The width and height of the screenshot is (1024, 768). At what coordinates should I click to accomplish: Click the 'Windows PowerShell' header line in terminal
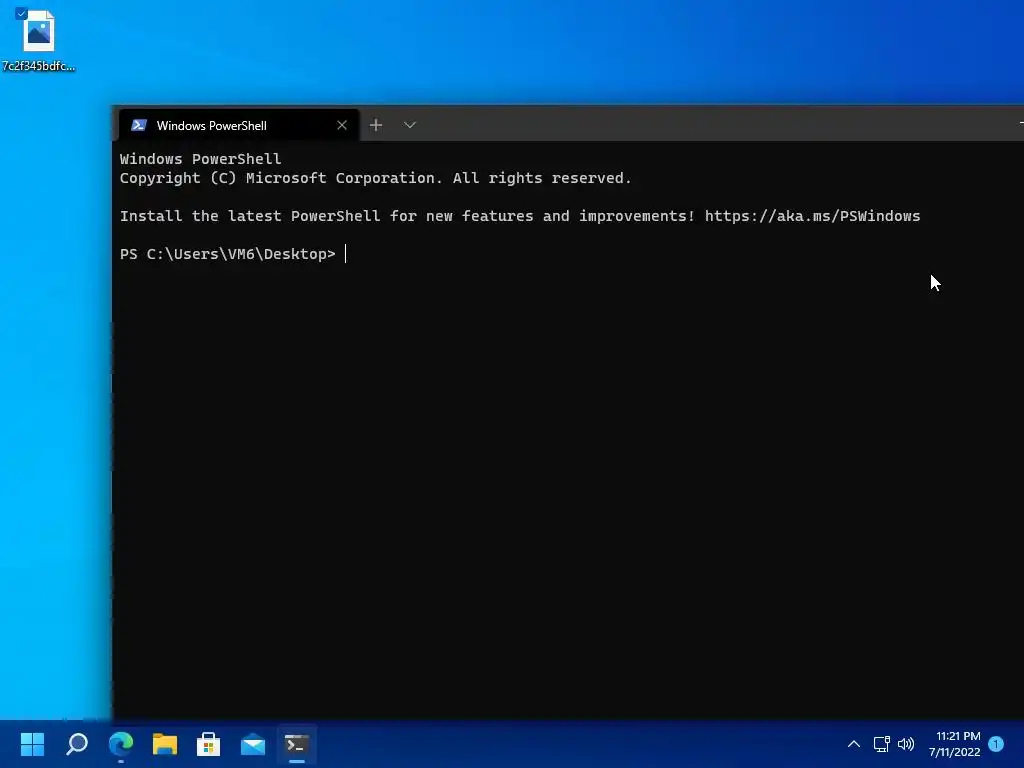[x=200, y=159]
